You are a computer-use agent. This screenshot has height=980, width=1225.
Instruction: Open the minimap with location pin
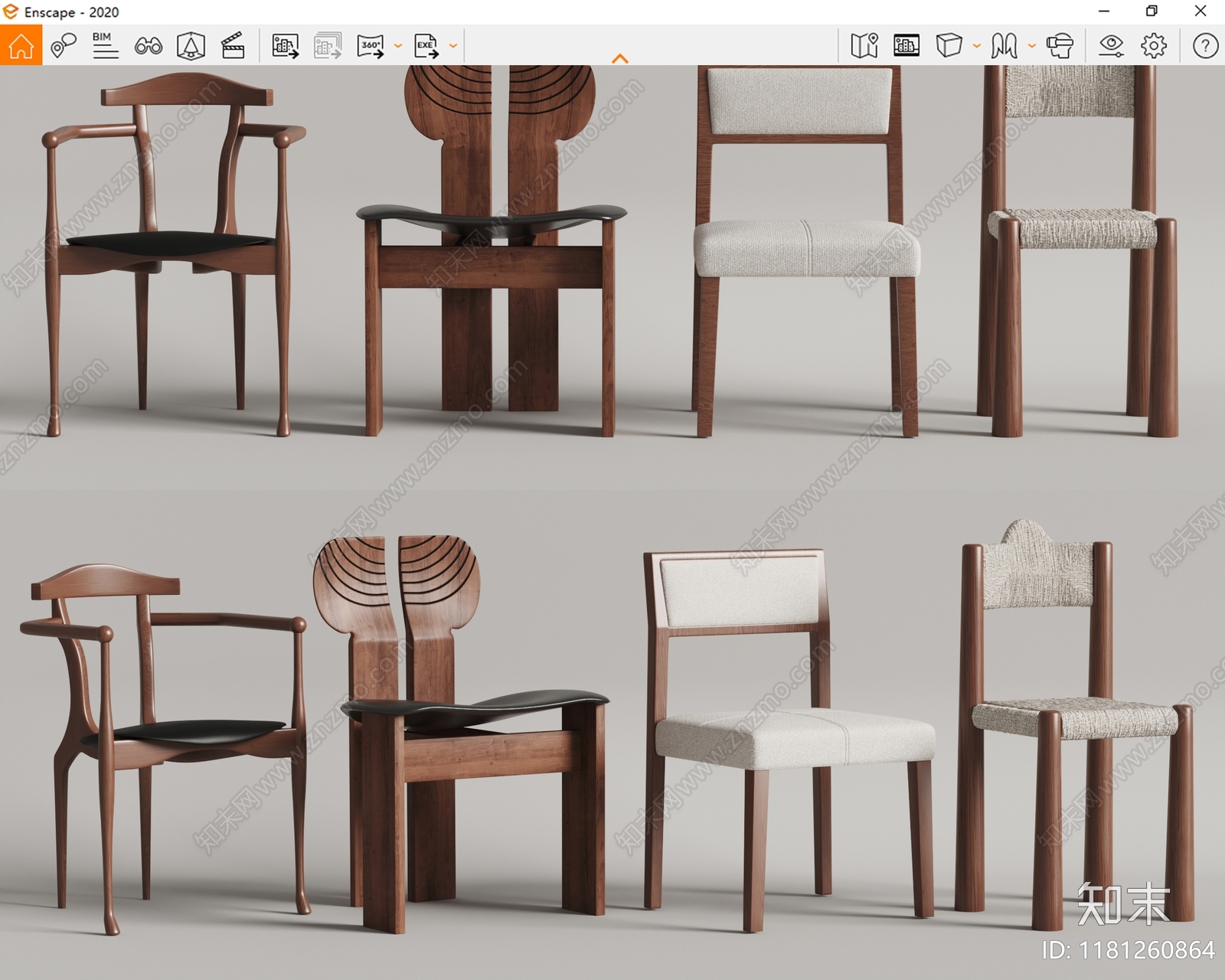click(x=864, y=46)
